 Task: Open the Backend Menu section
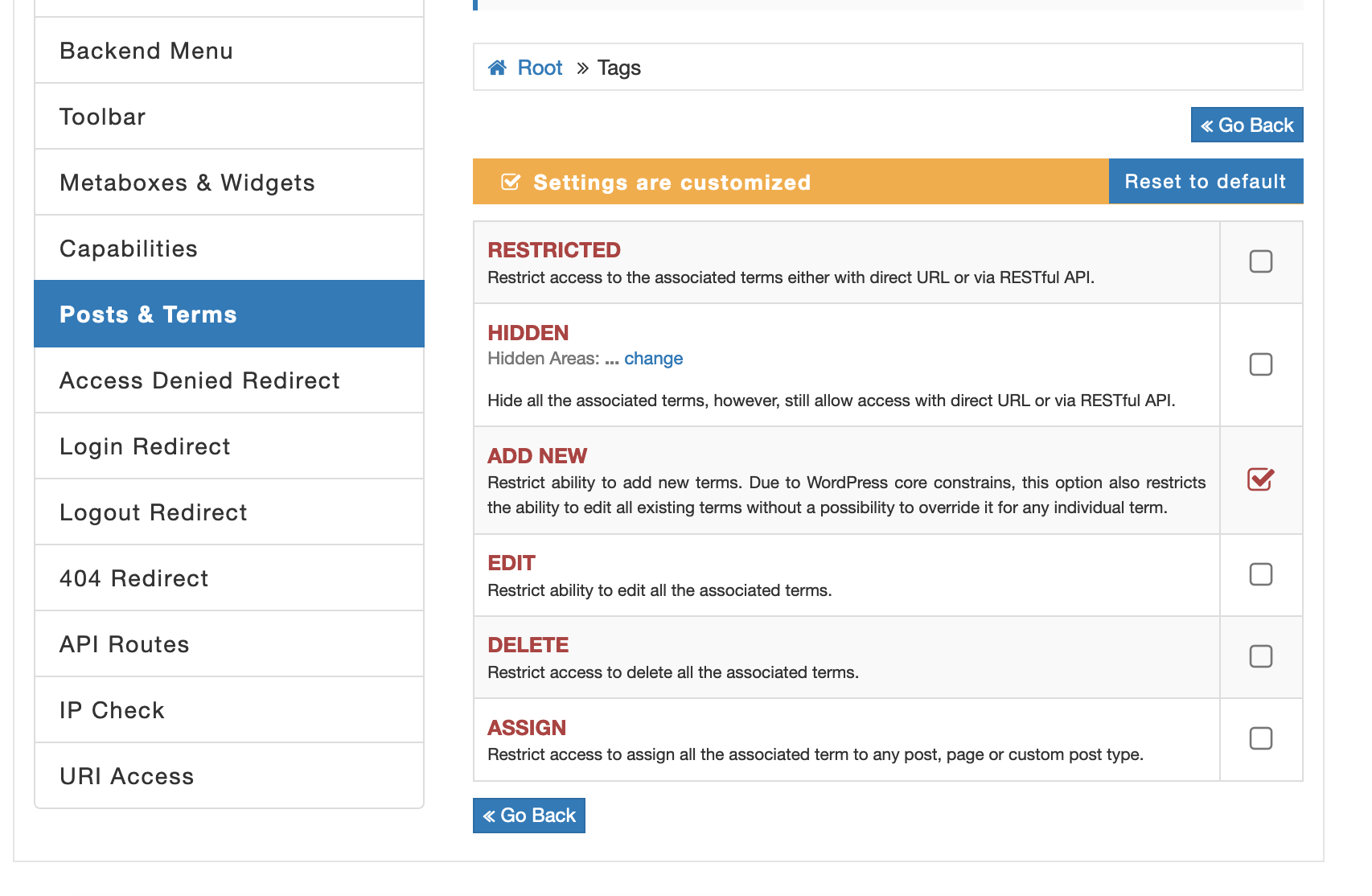click(x=146, y=51)
